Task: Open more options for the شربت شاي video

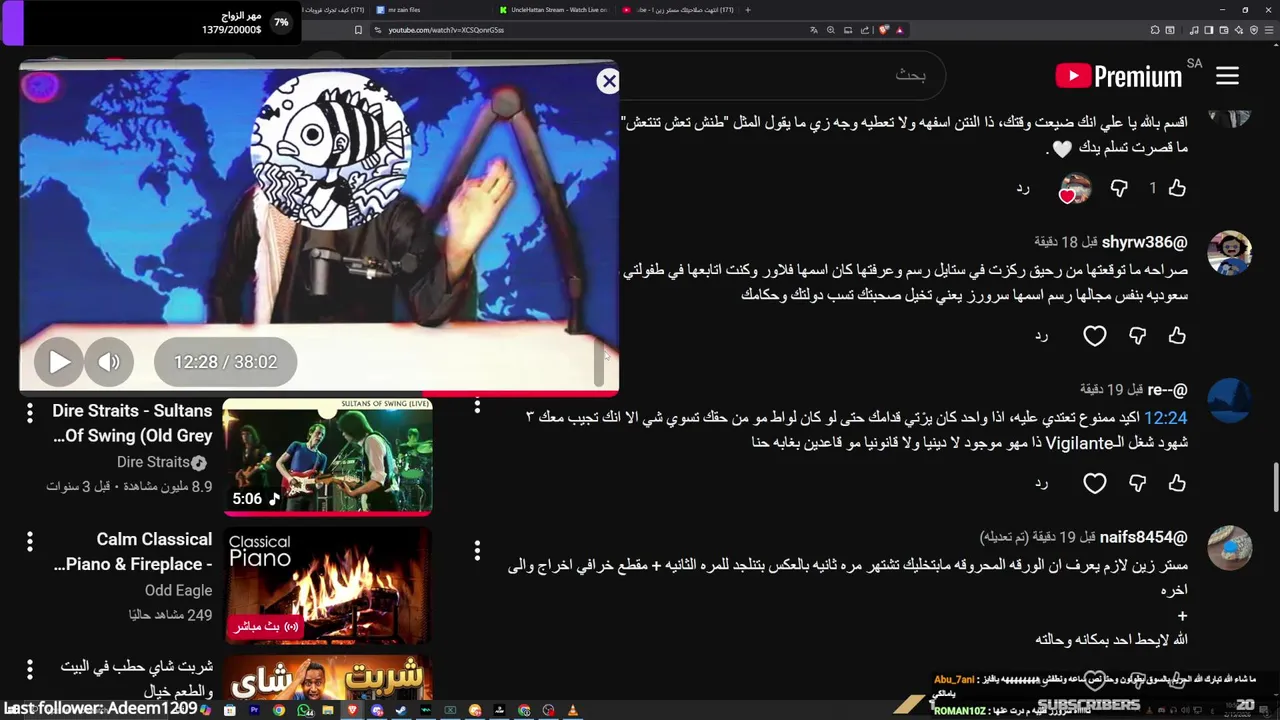Action: pos(30,668)
